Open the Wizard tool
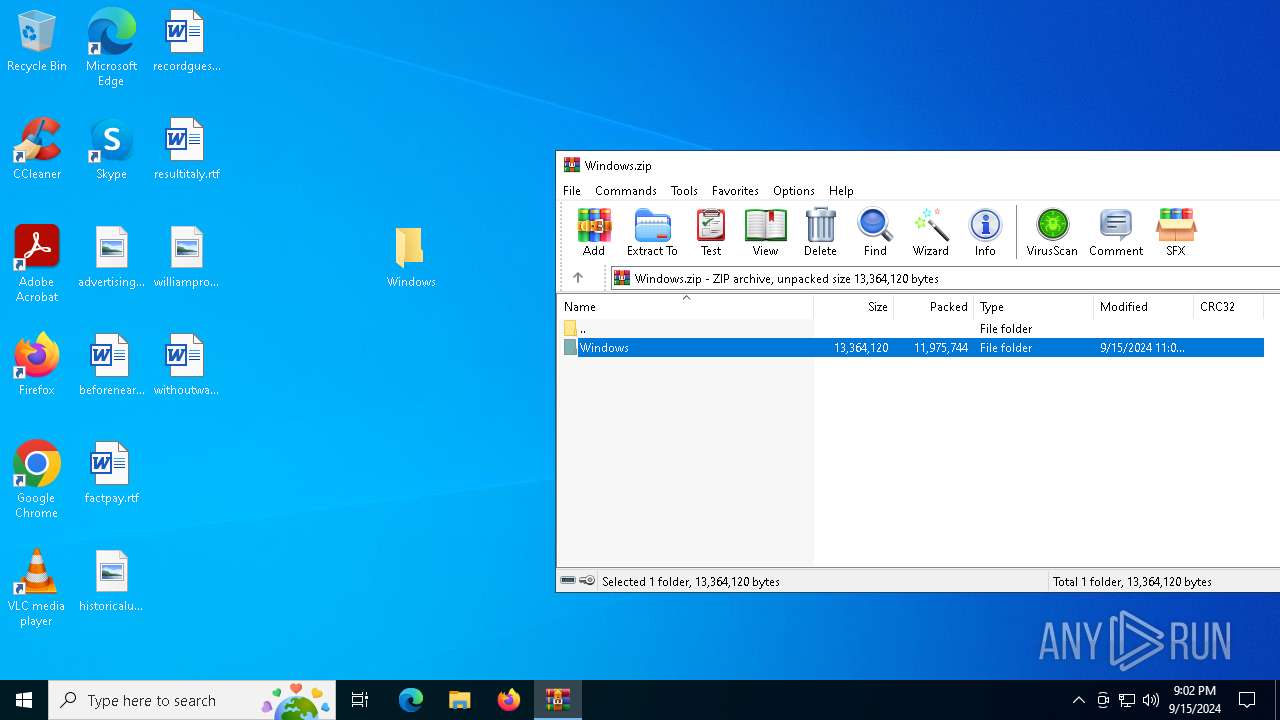 (x=930, y=232)
